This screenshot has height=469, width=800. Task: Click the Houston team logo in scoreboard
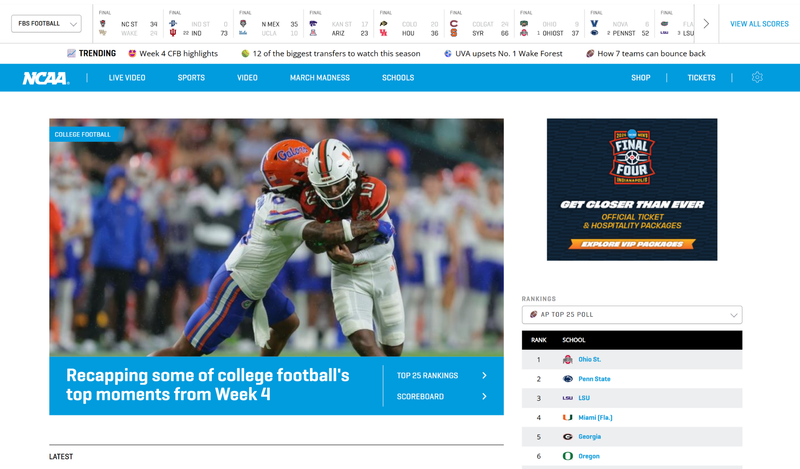(x=383, y=33)
